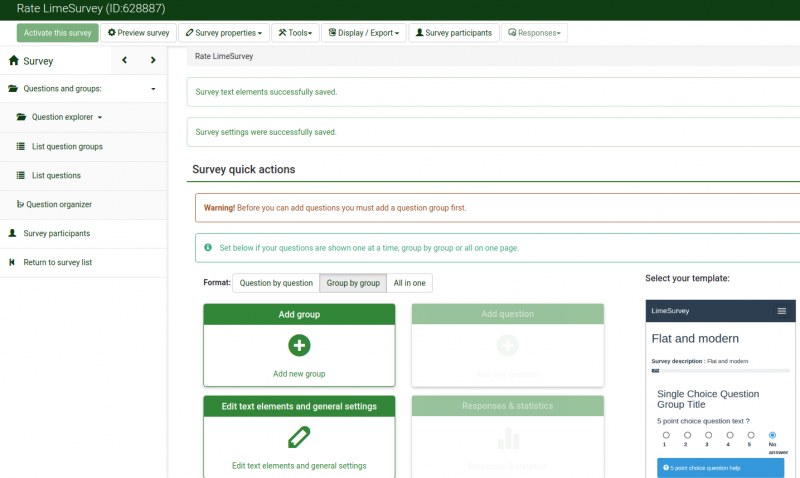Click the Survey heading in sidebar
800x478 pixels.
[38, 61]
